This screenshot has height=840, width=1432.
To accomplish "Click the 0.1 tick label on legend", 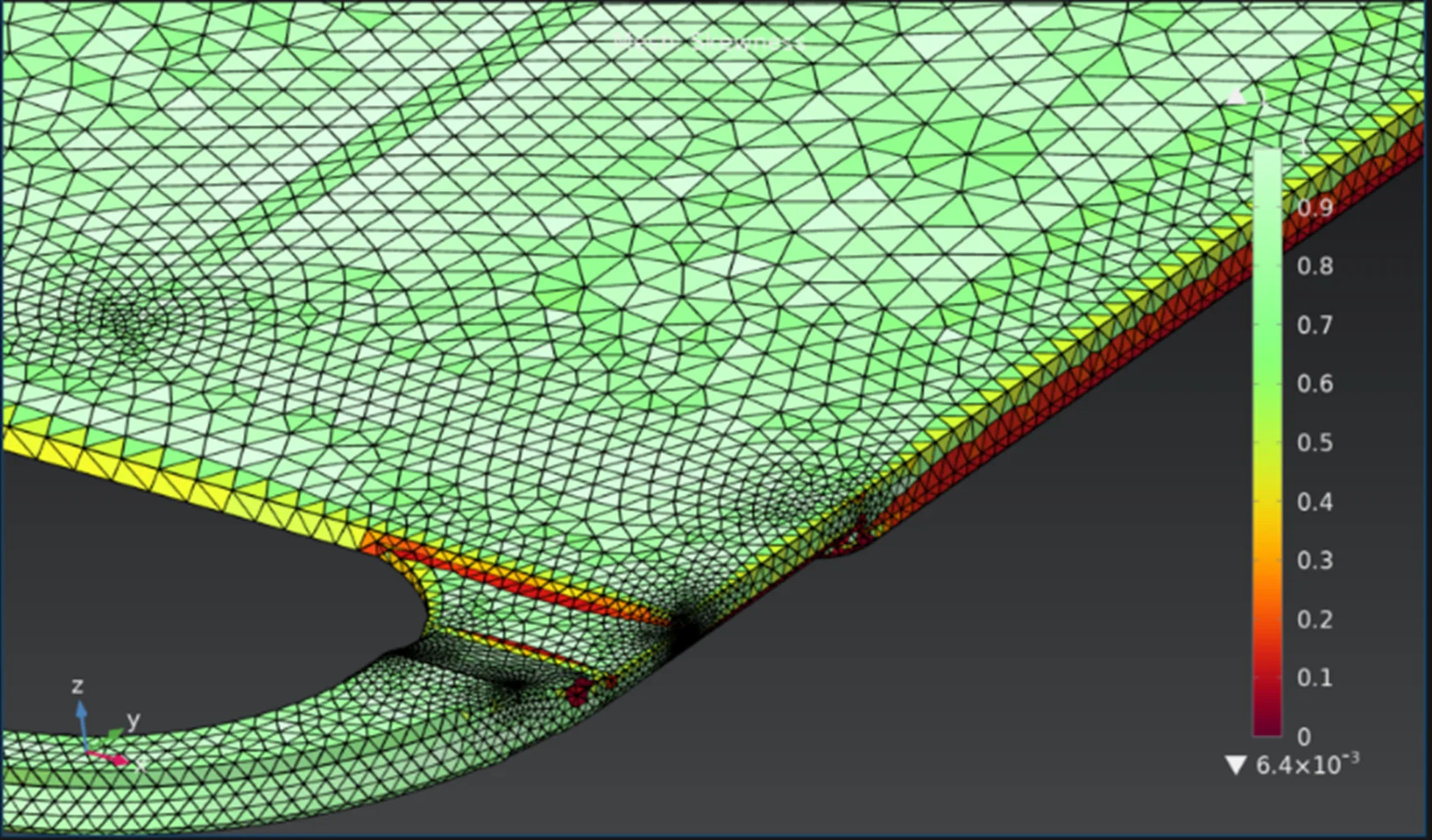I will (1315, 677).
